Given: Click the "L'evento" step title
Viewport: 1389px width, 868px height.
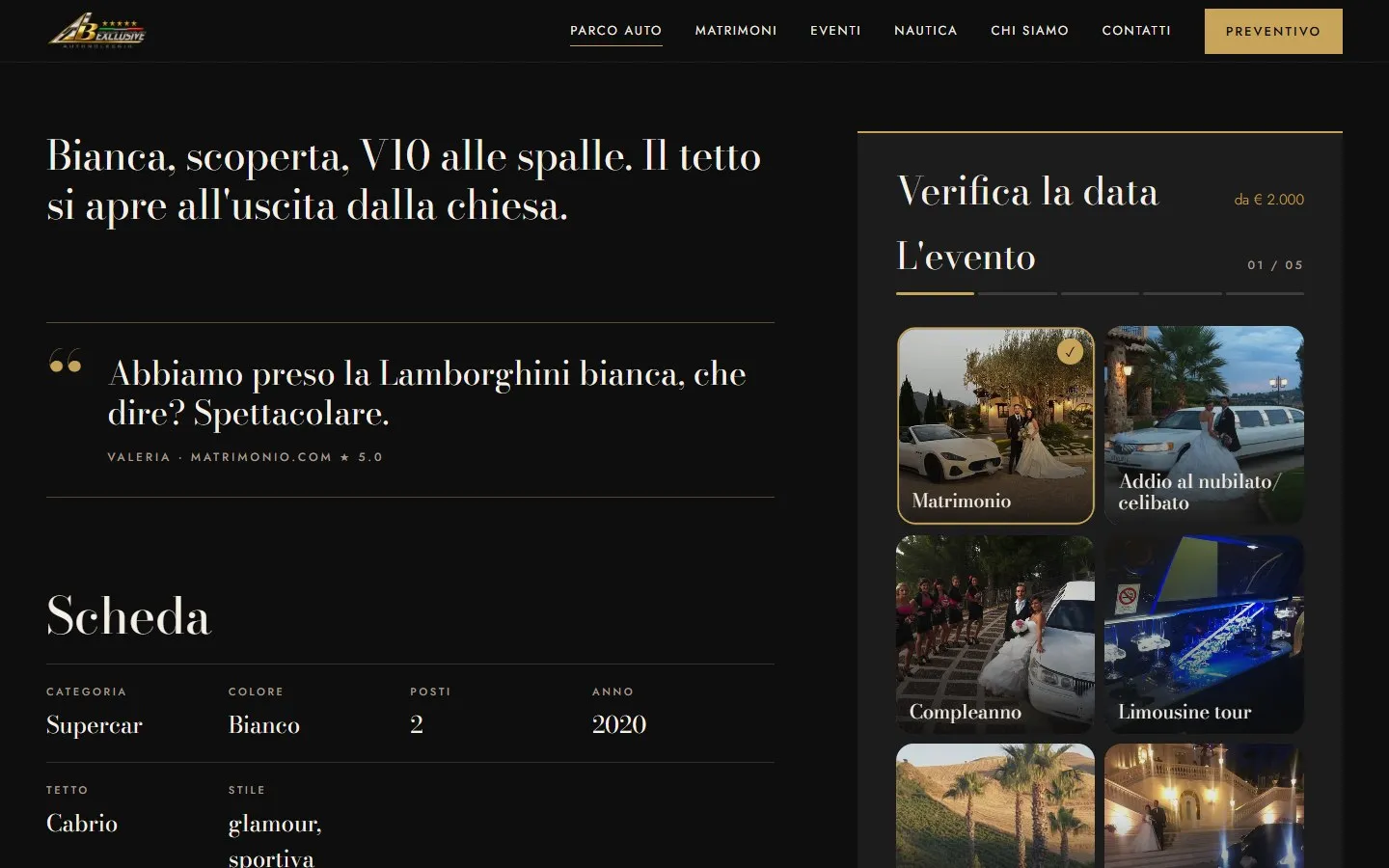Looking at the screenshot, I should tap(966, 257).
